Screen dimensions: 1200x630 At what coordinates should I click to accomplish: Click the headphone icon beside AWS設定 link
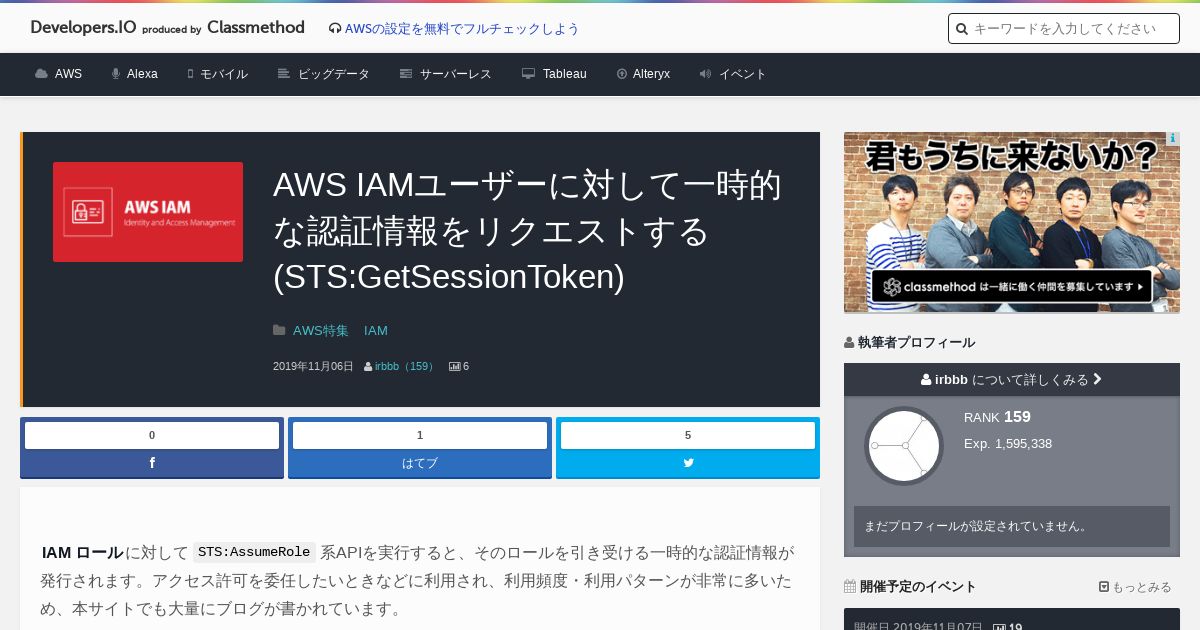pyautogui.click(x=335, y=29)
